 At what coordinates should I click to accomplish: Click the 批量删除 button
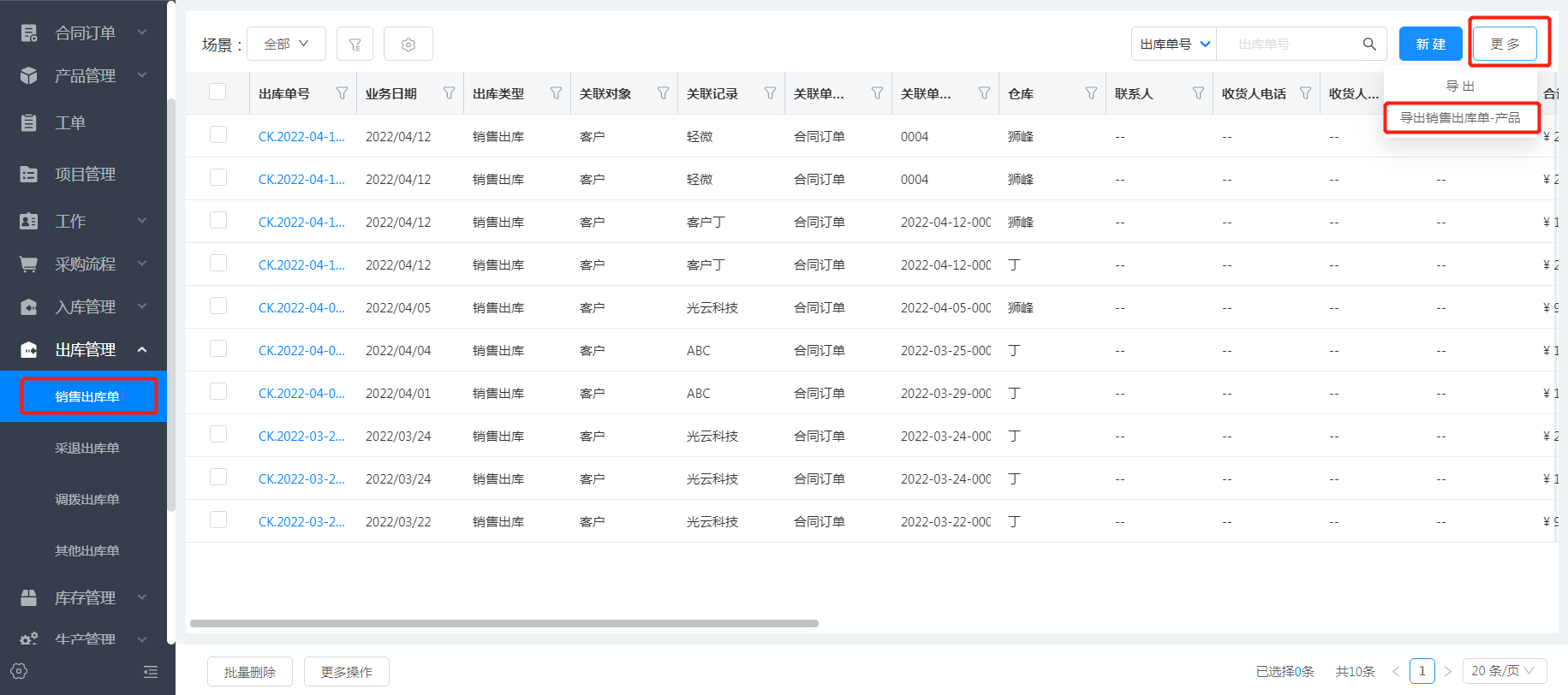(250, 673)
